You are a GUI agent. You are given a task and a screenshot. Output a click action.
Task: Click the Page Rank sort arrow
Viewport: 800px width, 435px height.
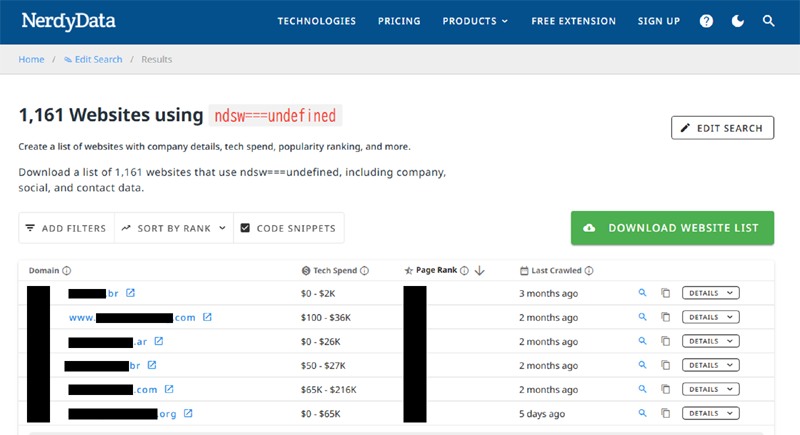coord(479,270)
